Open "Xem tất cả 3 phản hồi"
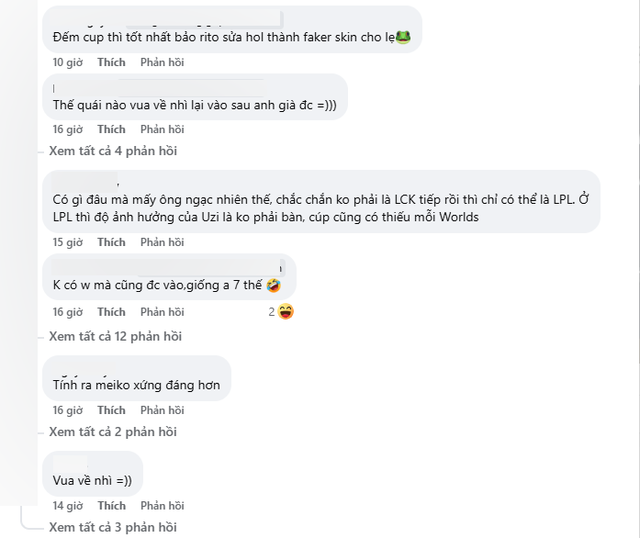 coord(112,527)
